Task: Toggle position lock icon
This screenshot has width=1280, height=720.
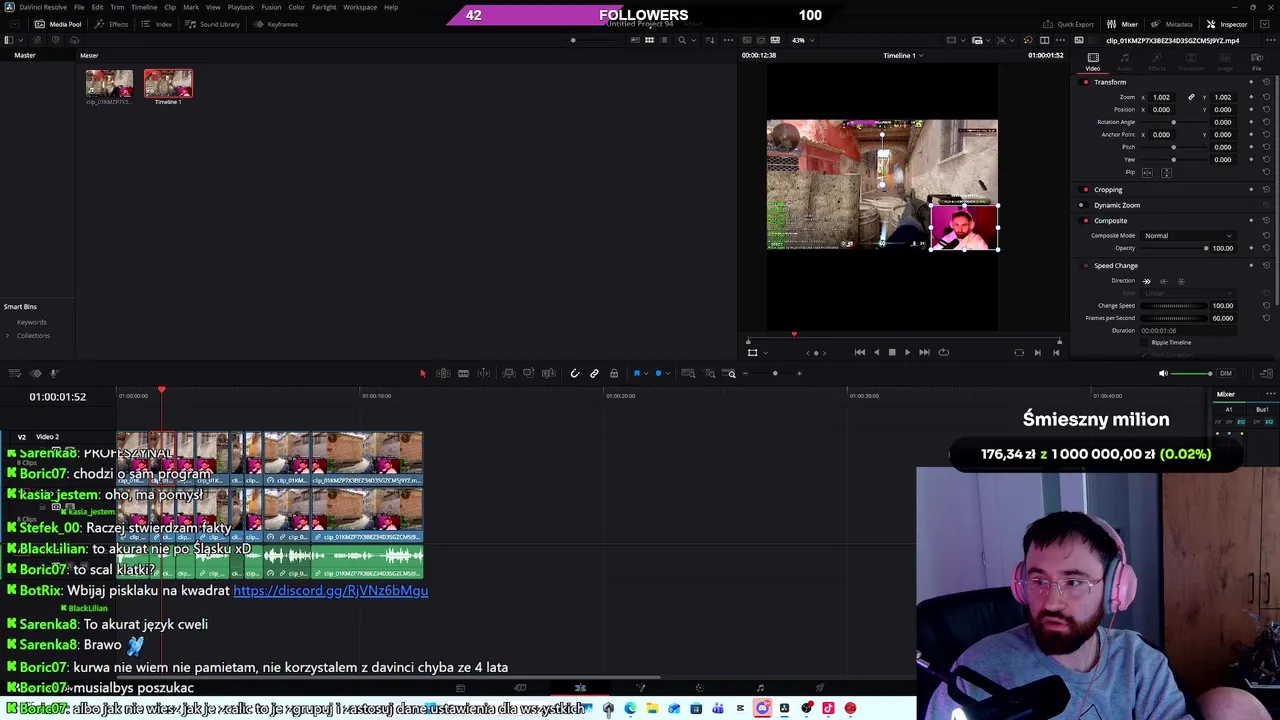Action: tap(614, 373)
